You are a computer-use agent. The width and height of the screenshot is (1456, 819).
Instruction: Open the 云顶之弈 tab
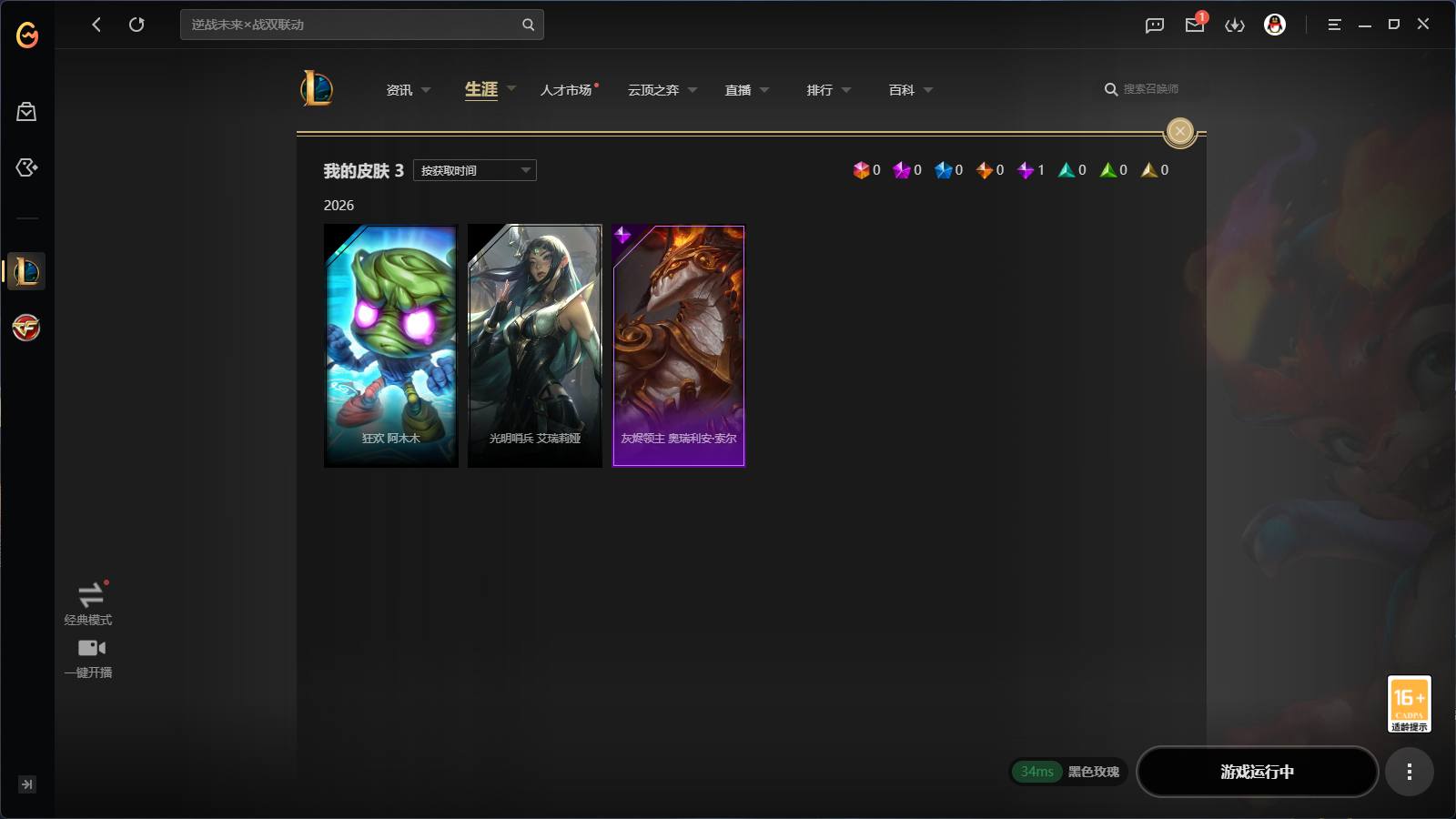653,90
